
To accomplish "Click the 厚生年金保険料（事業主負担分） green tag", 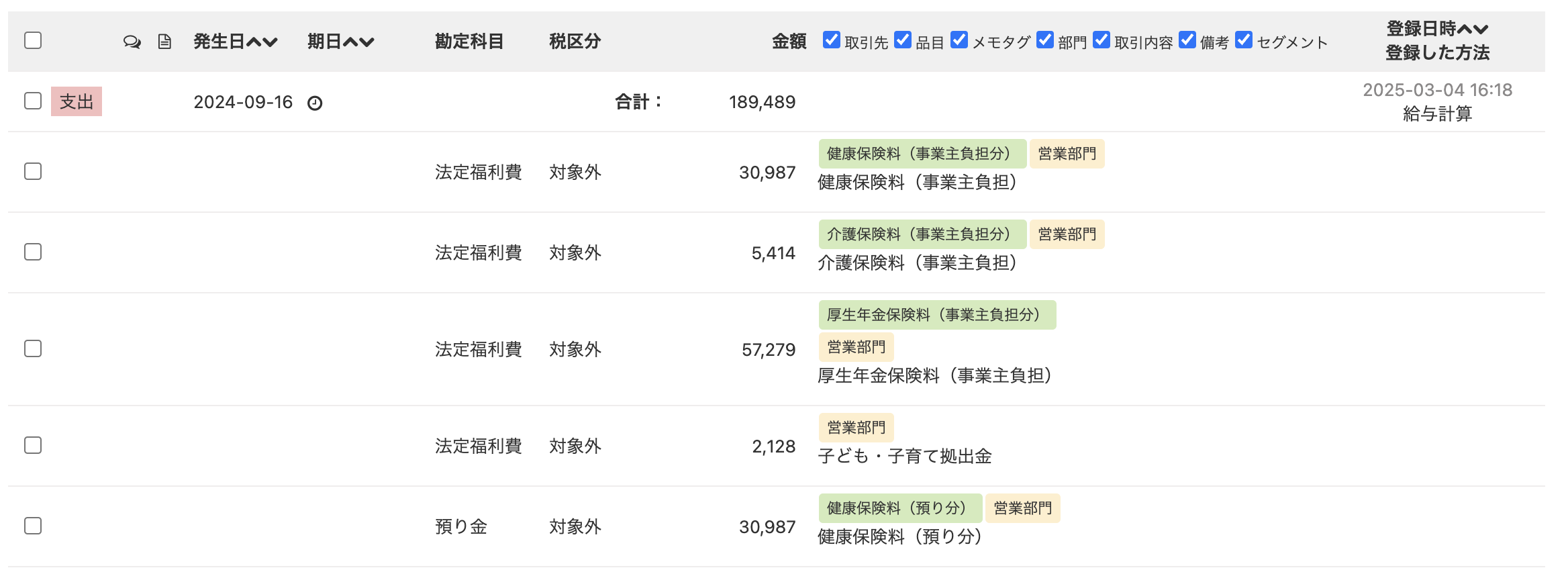I will click(x=937, y=315).
